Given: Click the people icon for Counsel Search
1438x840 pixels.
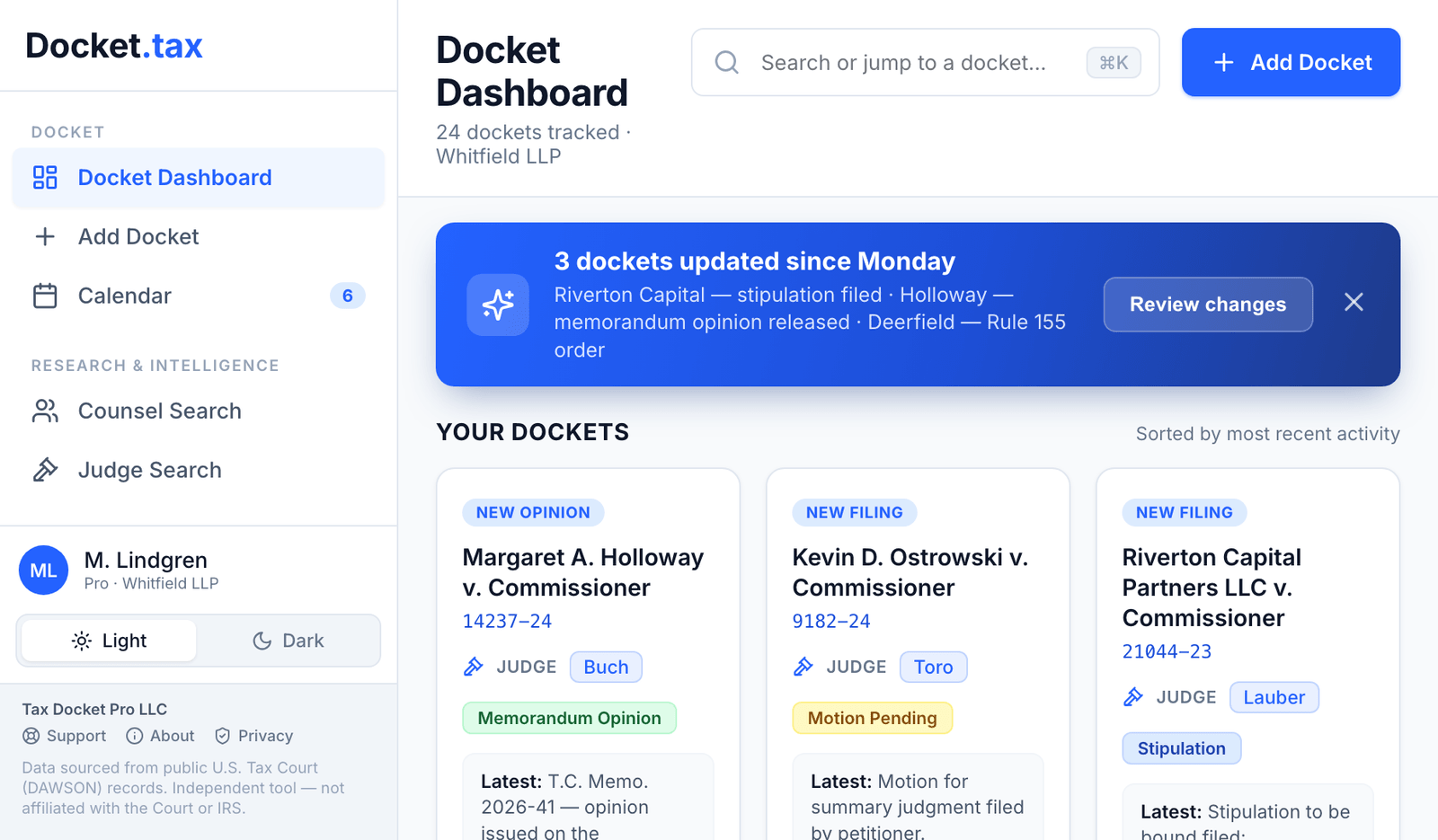Looking at the screenshot, I should point(45,411).
